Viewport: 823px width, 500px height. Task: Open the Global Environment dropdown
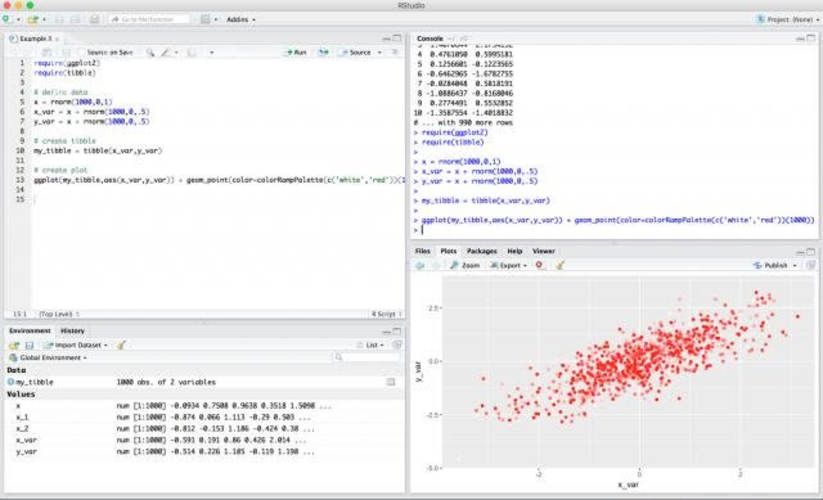48,358
